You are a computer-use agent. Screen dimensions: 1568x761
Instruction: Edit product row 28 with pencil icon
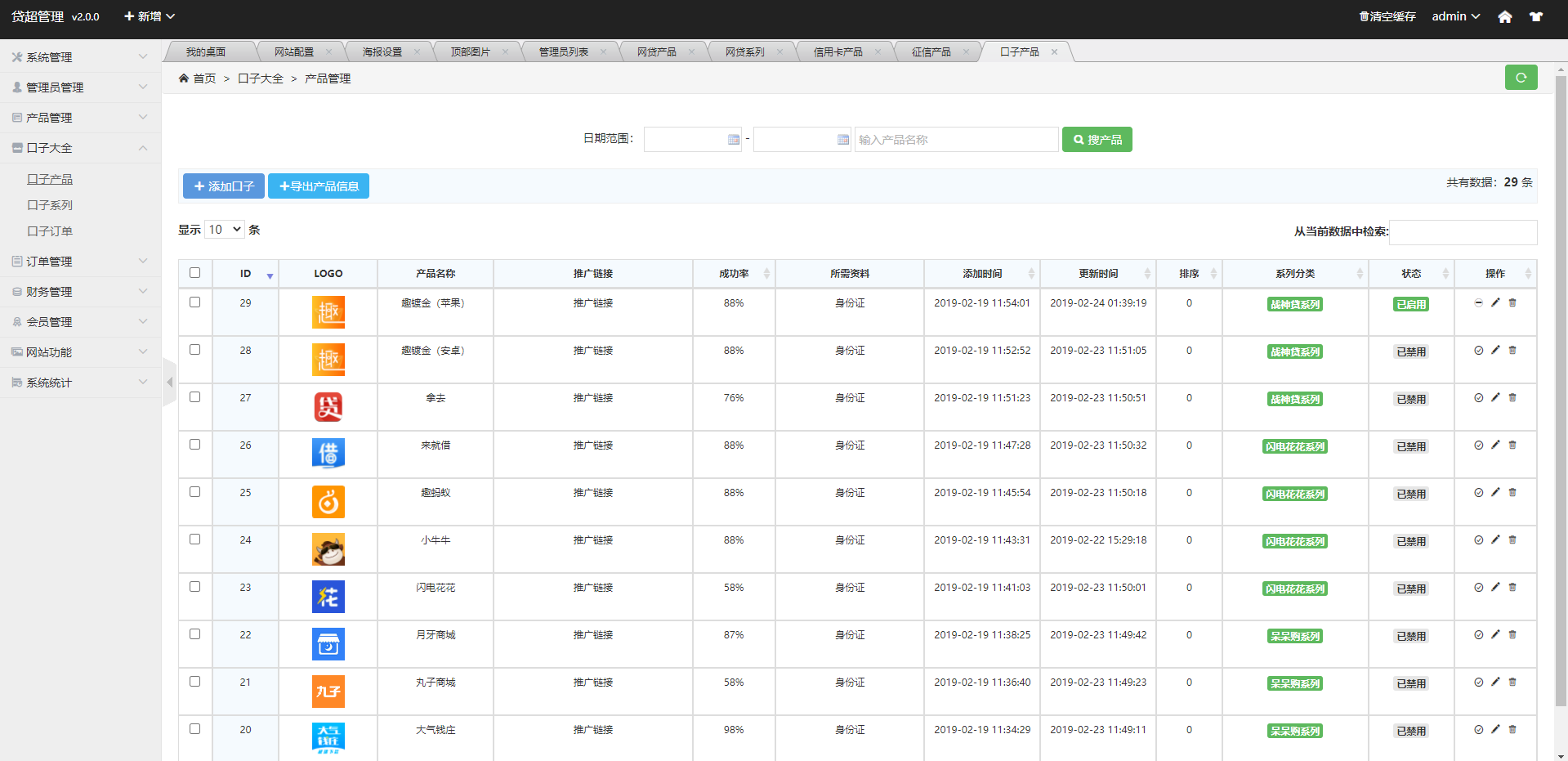click(x=1495, y=350)
